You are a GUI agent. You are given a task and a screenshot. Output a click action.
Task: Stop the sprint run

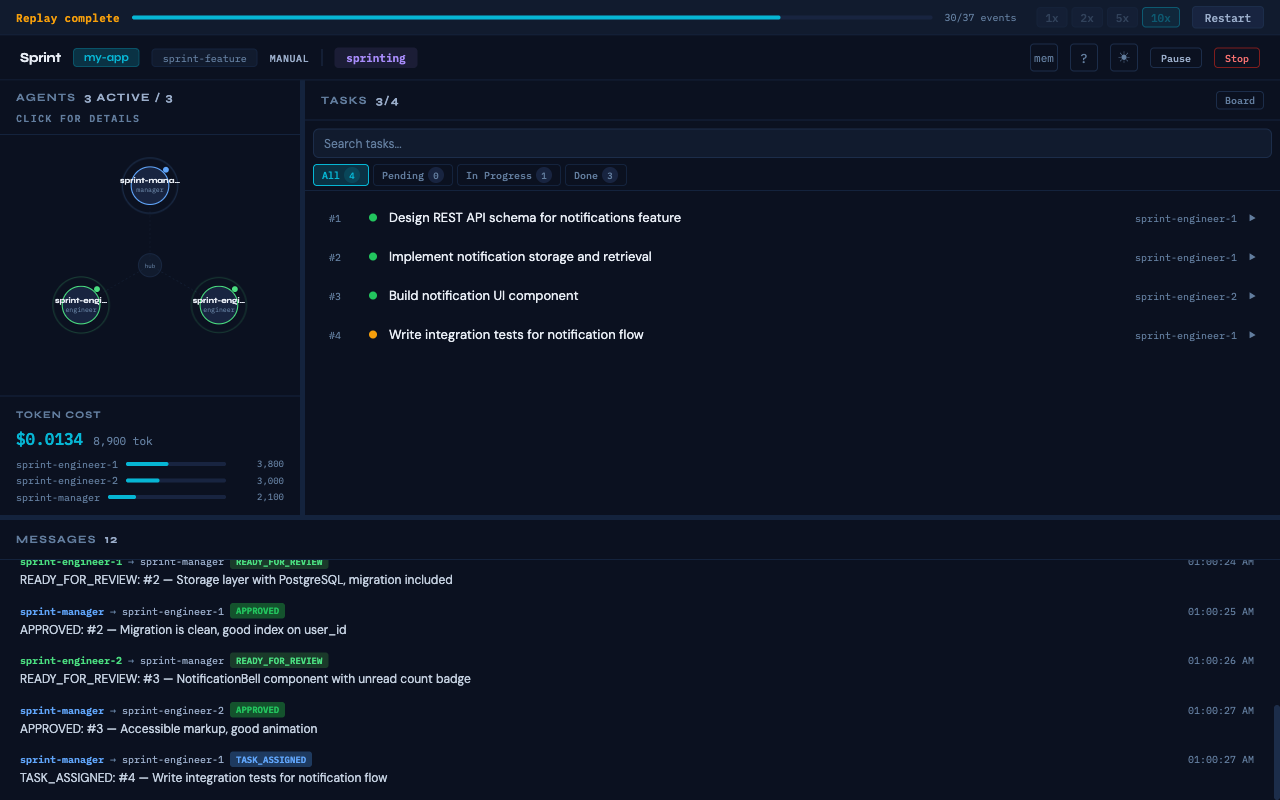[1236, 57]
